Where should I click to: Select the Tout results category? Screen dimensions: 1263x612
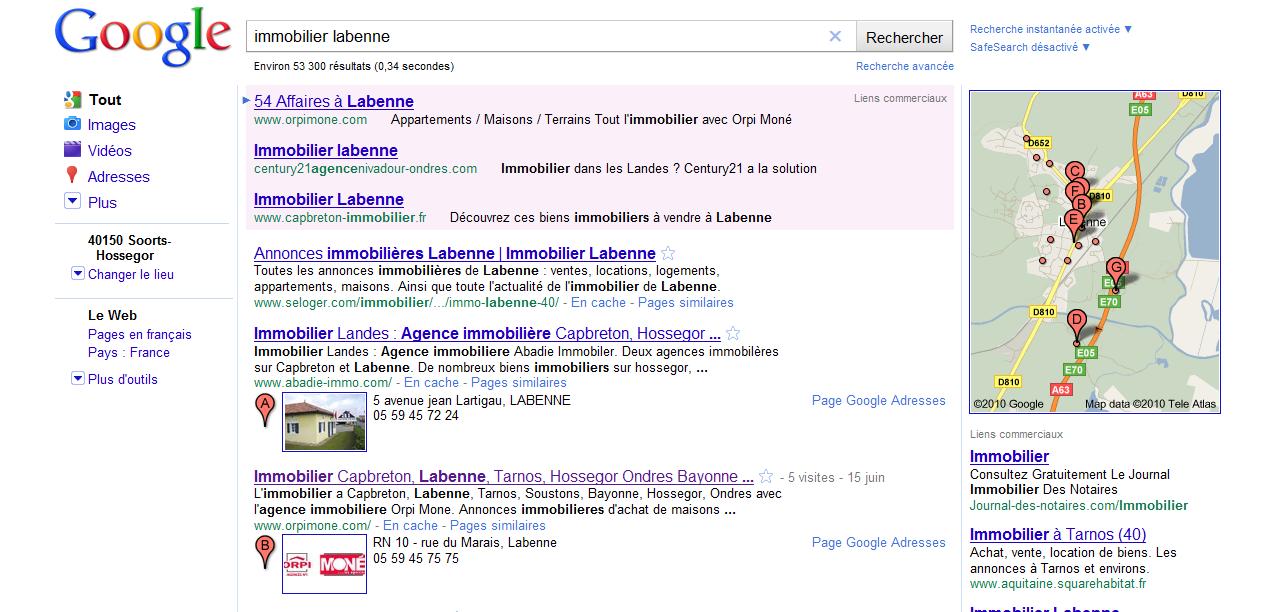(104, 100)
